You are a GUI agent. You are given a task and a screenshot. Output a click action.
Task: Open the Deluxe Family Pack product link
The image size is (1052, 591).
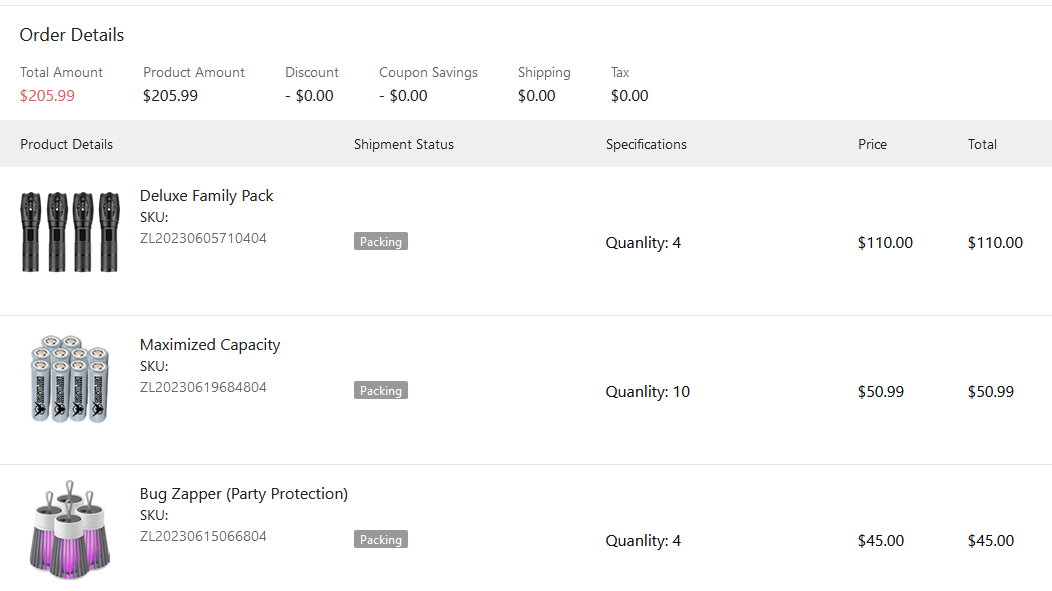tap(206, 196)
